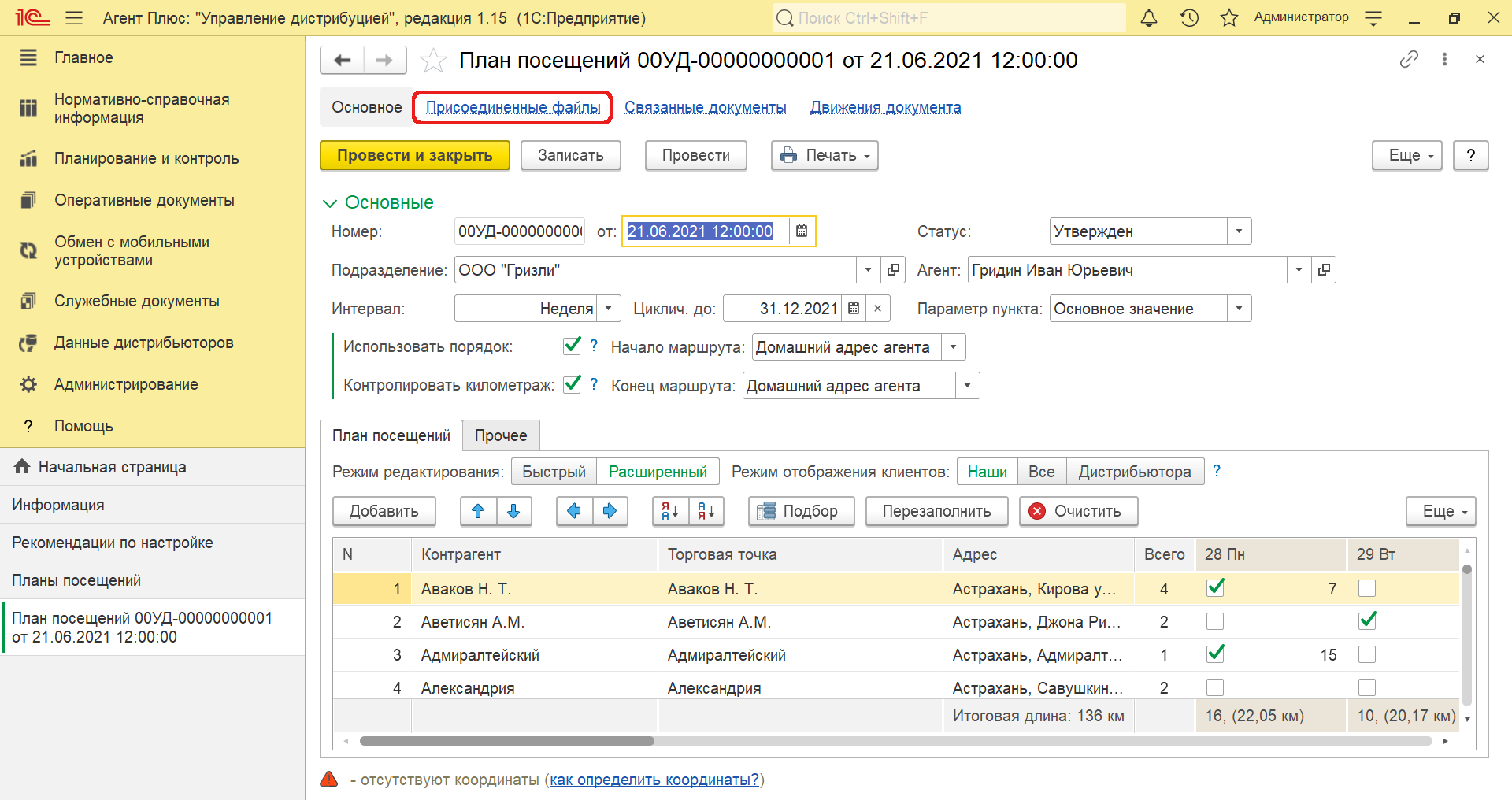Viewport: 1512px width, 800px height.
Task: Uncheck 28 Пн for Аваков Н. Т.
Action: [1215, 587]
